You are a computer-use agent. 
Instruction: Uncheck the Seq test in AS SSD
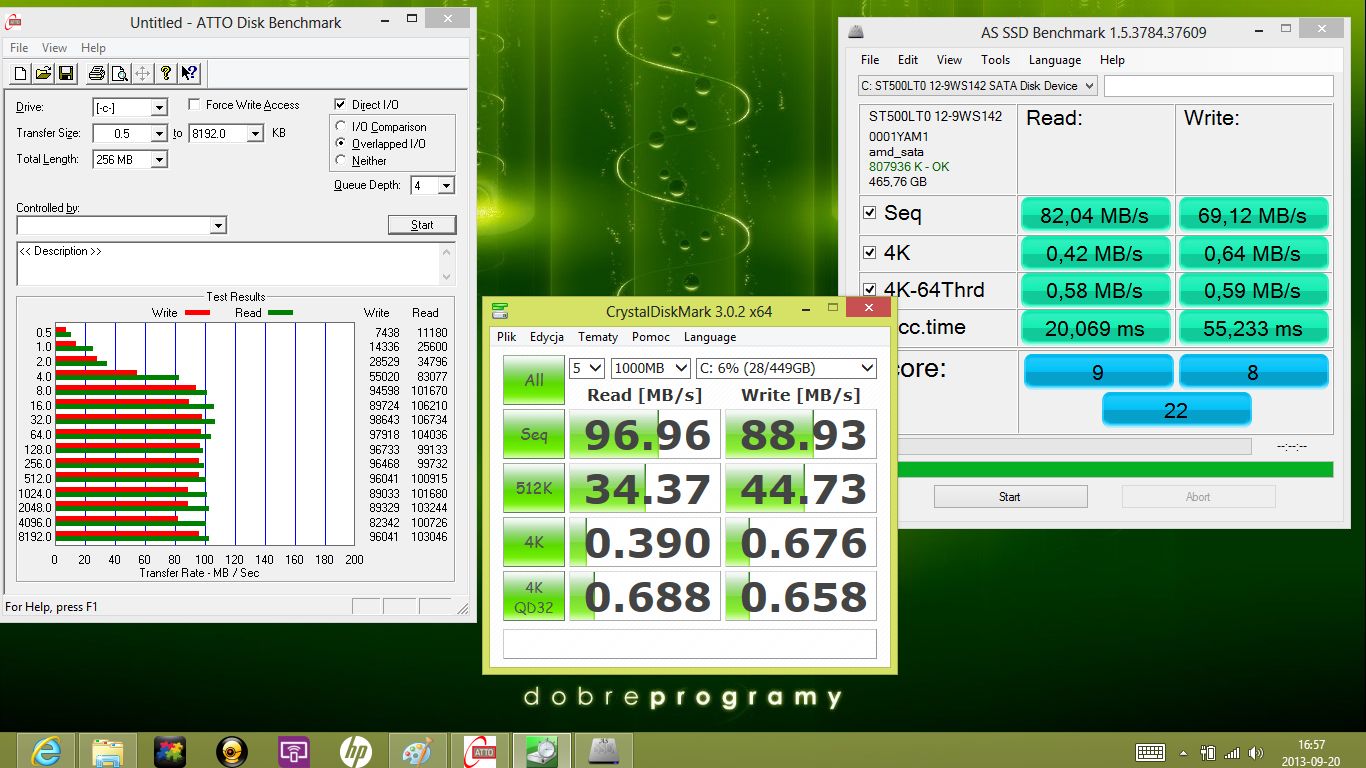[870, 213]
